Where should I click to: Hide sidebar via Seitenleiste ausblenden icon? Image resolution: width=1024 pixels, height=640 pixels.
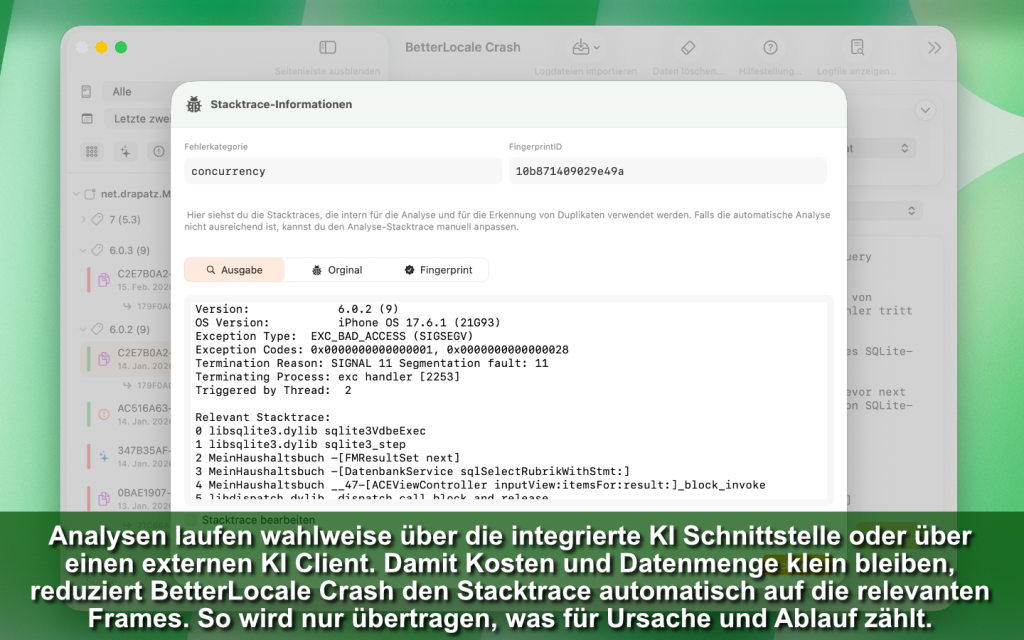coord(327,48)
